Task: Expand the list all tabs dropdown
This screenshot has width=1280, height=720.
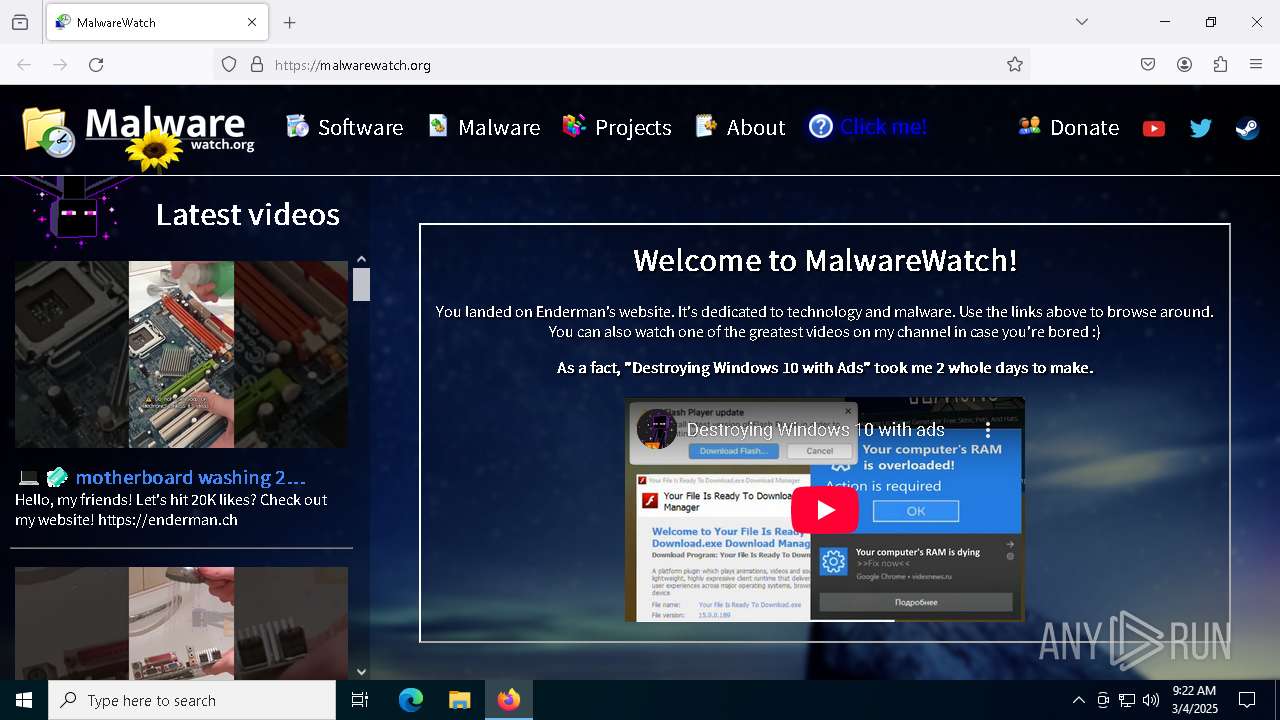Action: pos(1082,22)
